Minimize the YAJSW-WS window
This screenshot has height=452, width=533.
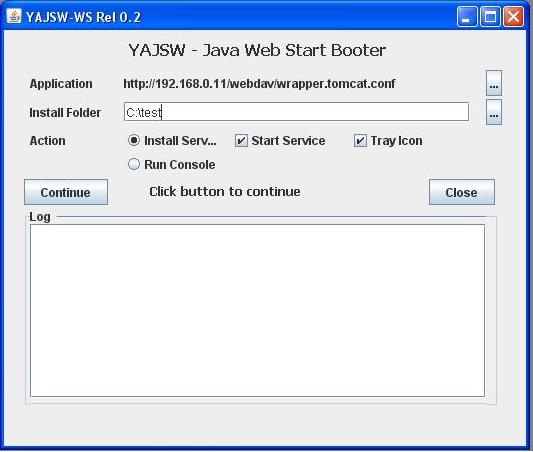467,16
